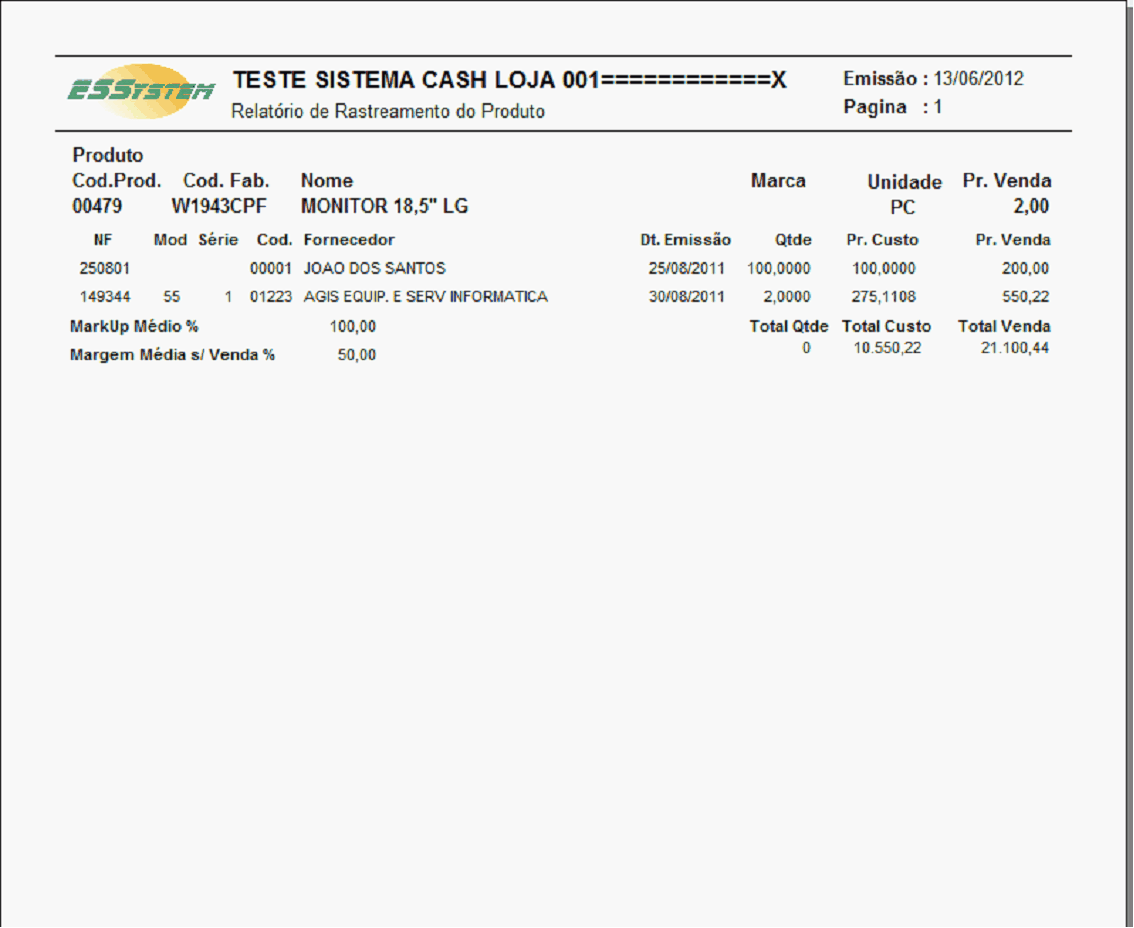Select the Total Venda value 21.100,44
The image size is (1134, 928).
pyautogui.click(x=1015, y=348)
